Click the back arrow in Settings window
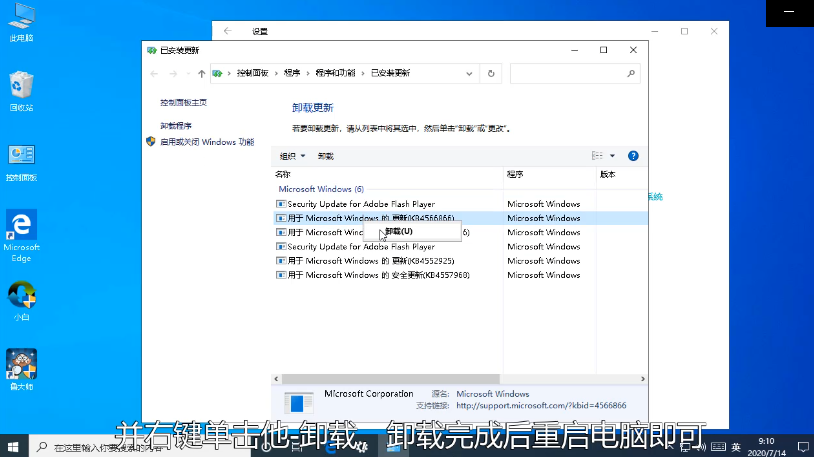 [x=229, y=31]
